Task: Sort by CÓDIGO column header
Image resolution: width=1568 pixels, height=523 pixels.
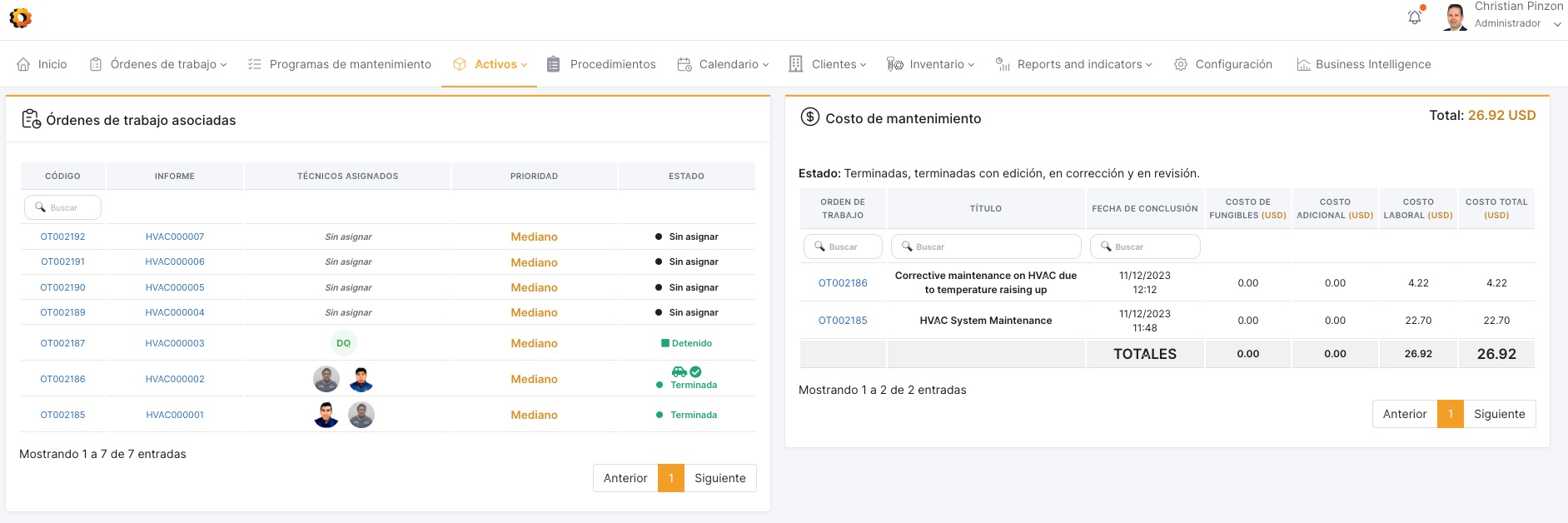Action: pyautogui.click(x=62, y=176)
